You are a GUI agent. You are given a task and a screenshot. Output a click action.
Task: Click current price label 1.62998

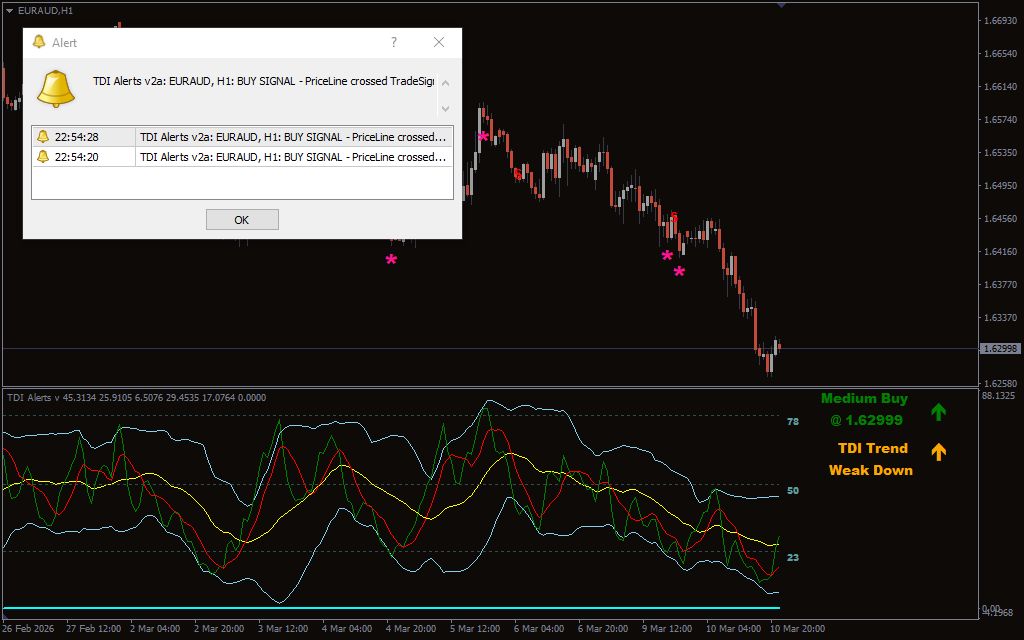1000,349
